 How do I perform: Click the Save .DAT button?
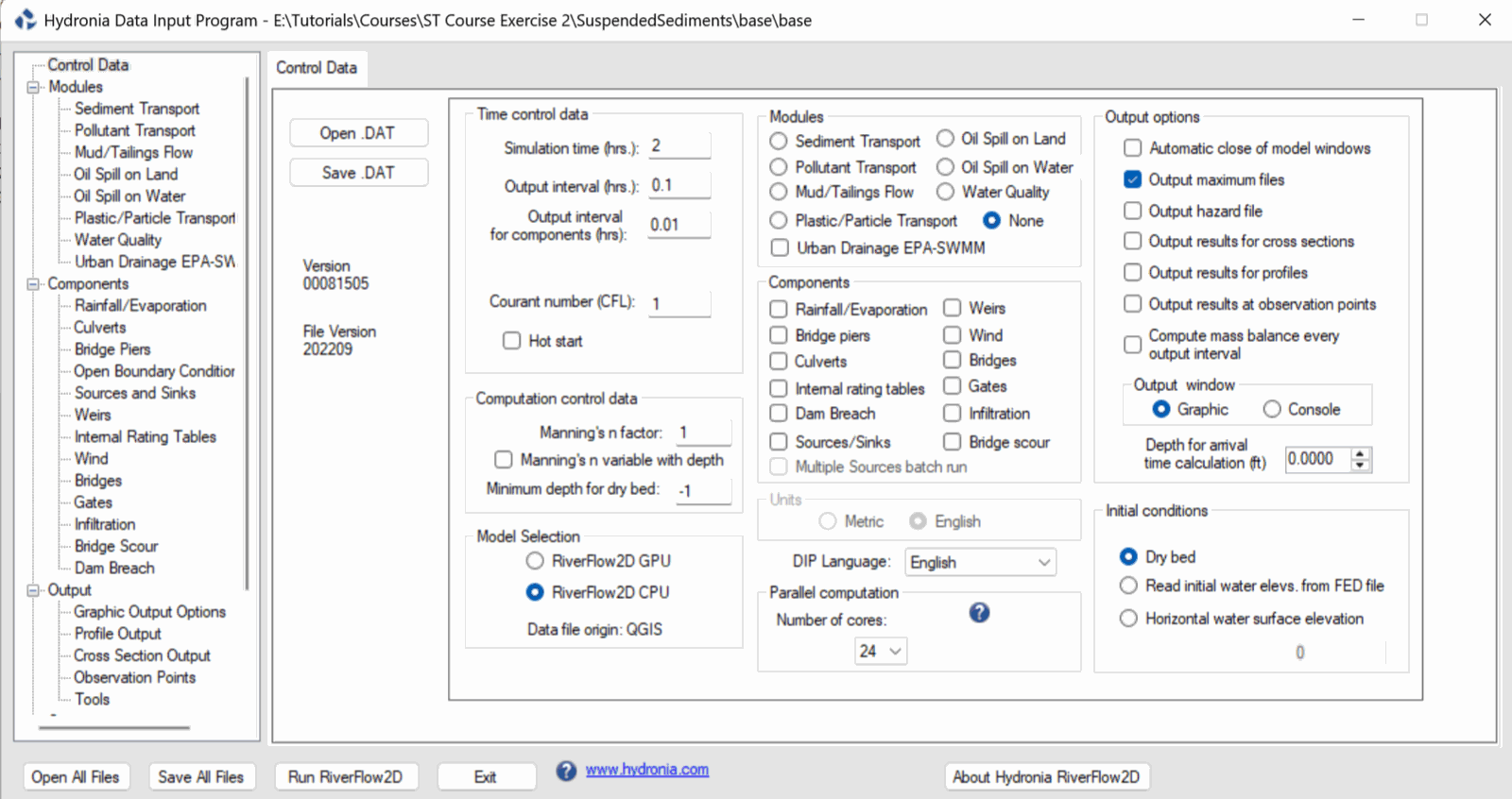[358, 173]
